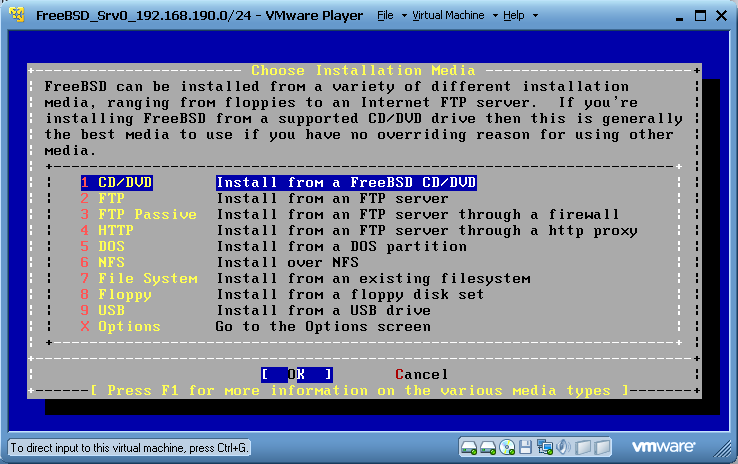
Task: Select the 1 CD/DVD install option
Action: (x=279, y=183)
